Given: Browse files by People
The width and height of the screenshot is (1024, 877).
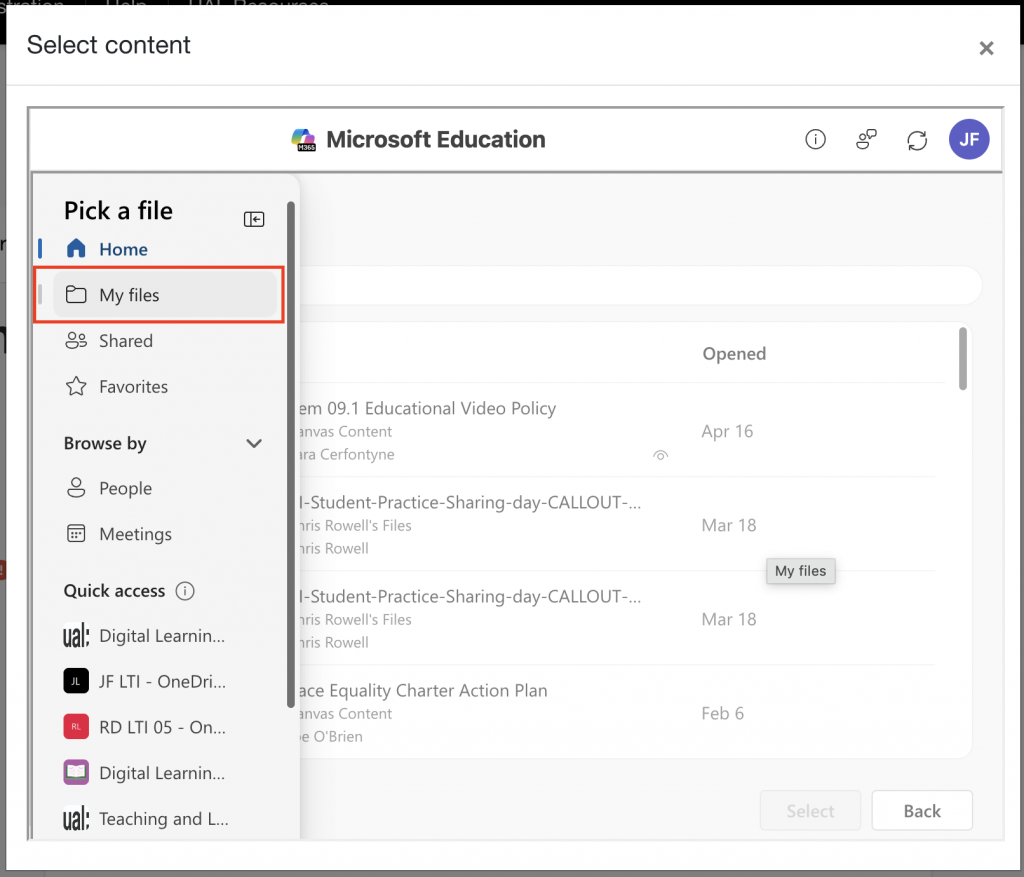Looking at the screenshot, I should pos(125,489).
